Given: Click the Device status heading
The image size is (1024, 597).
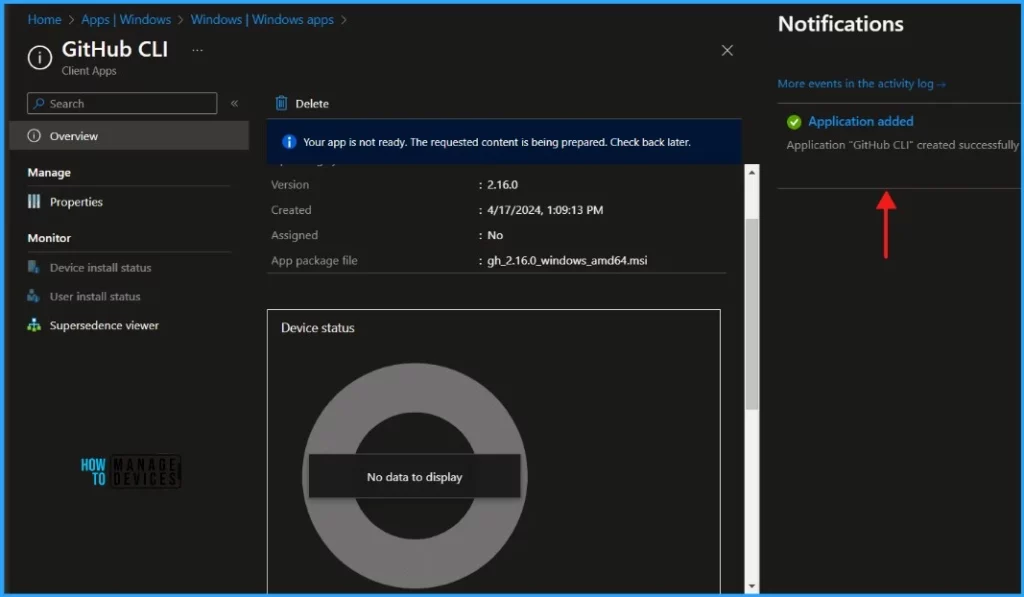Looking at the screenshot, I should pos(317,328).
